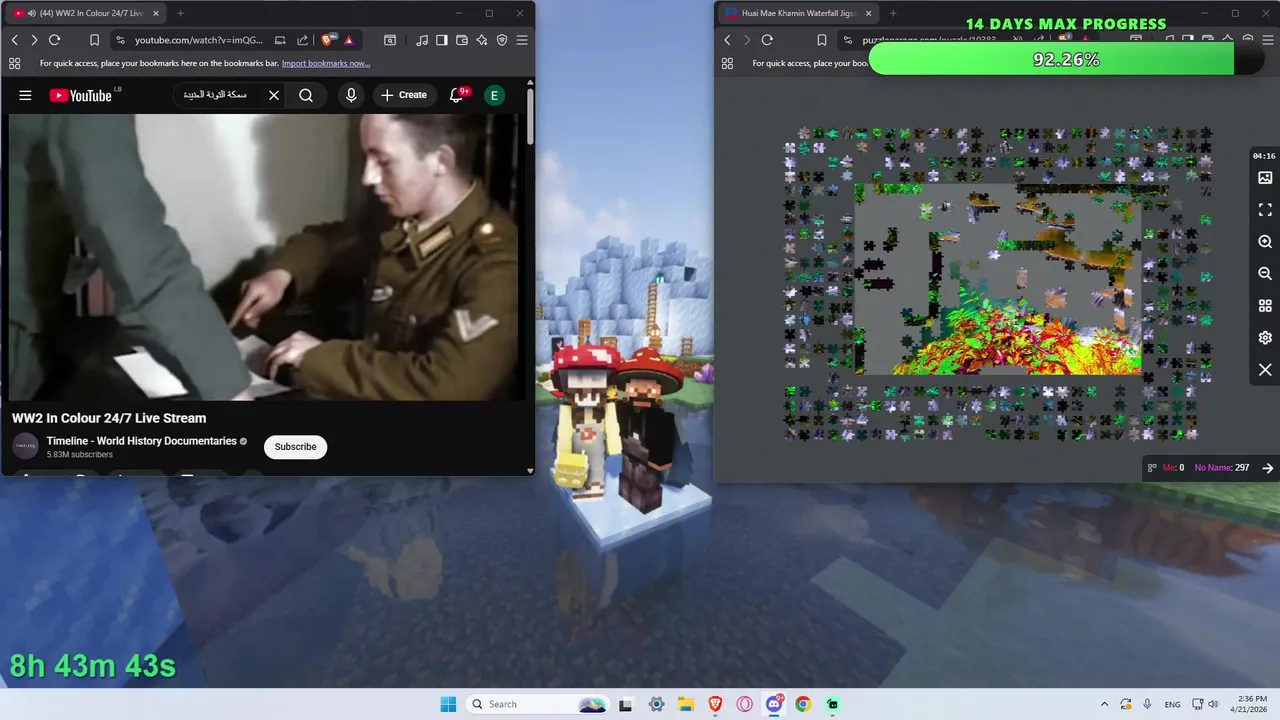Open Timeline - World History Documentaries channel link

click(x=141, y=441)
